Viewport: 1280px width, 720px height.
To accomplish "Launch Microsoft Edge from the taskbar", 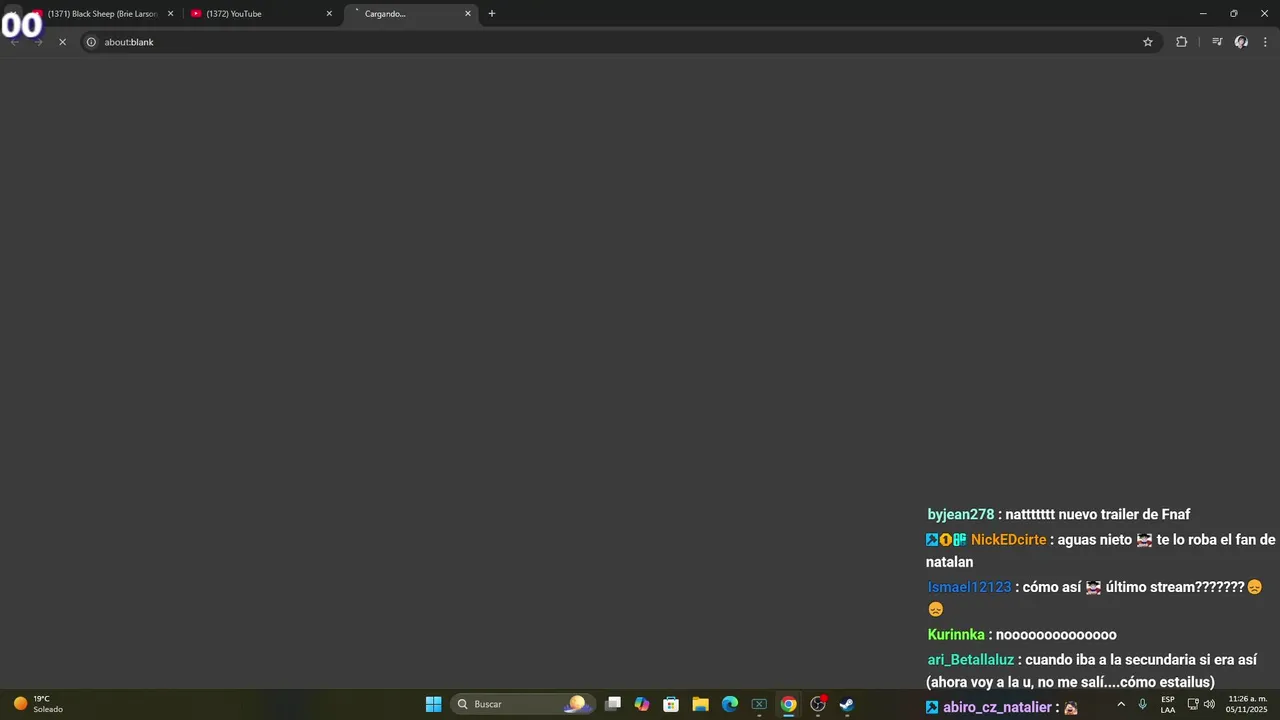I will (x=730, y=704).
